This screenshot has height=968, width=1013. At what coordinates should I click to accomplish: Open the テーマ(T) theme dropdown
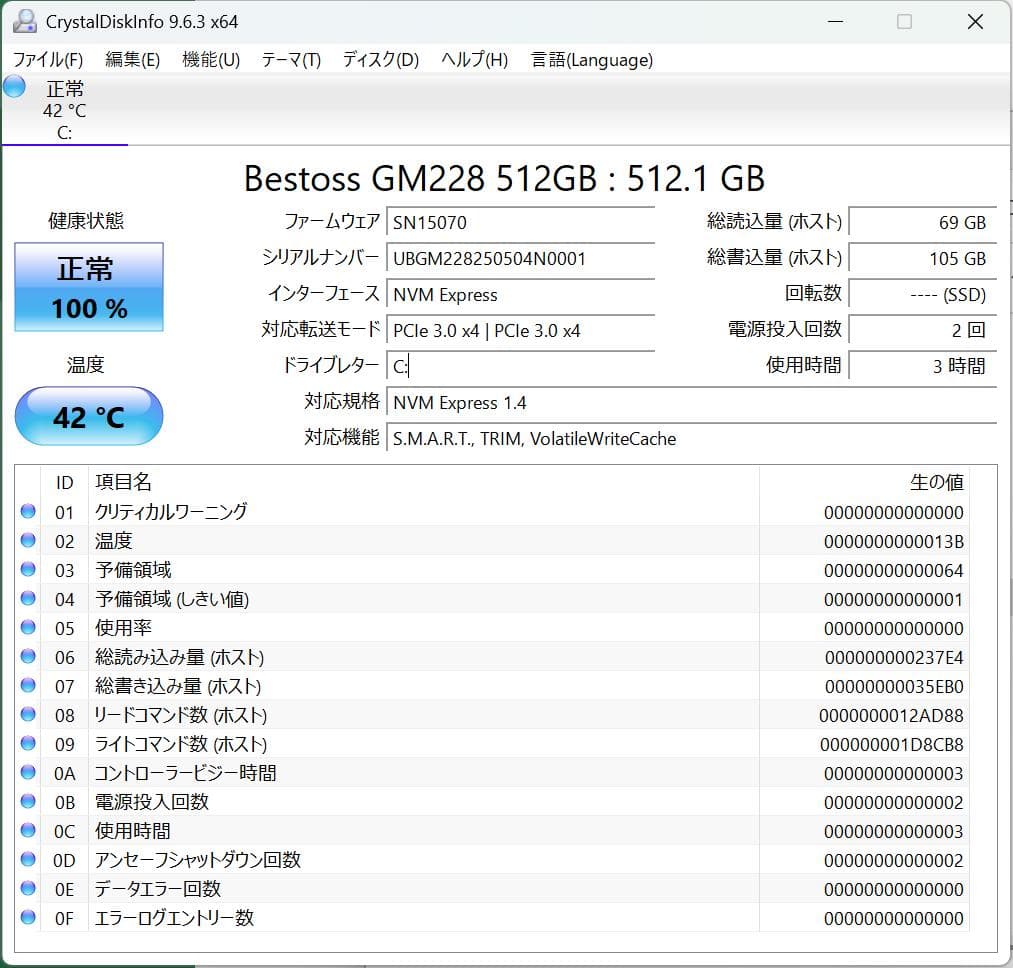click(x=290, y=60)
